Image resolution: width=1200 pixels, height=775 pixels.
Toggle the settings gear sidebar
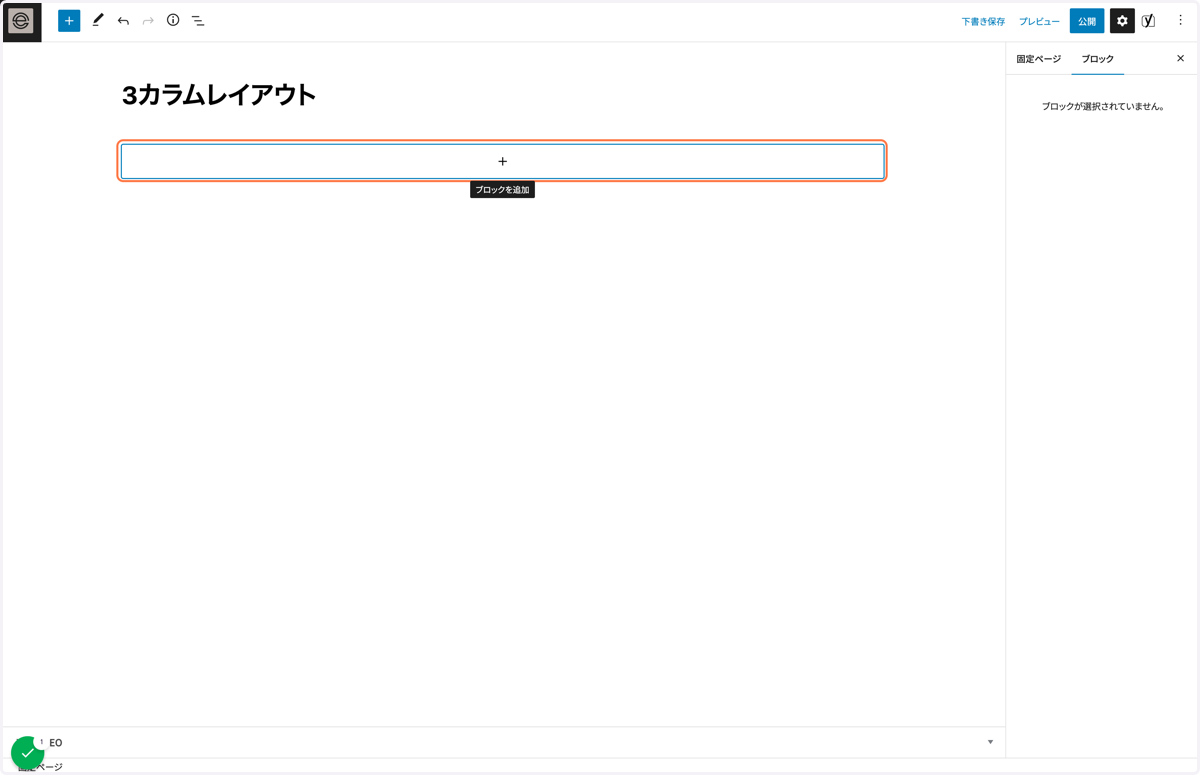[1122, 21]
